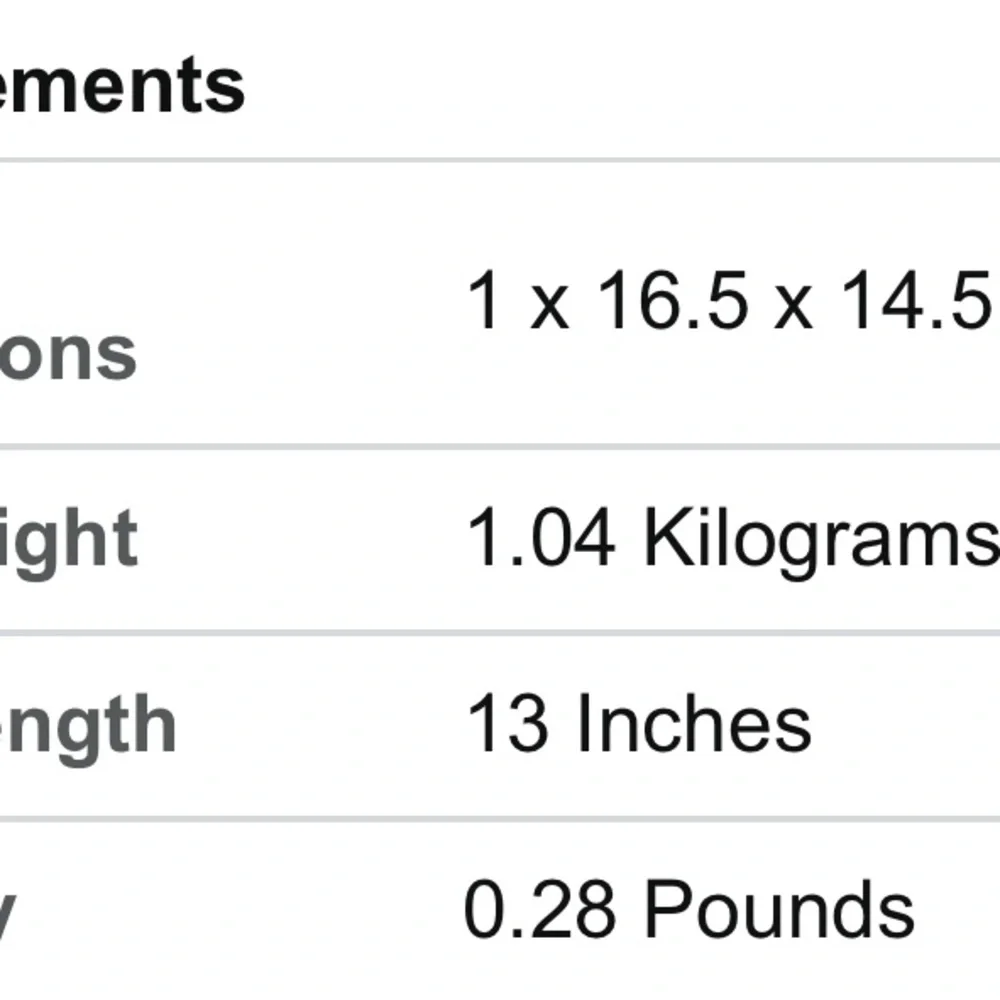Select the 1 x 16.5 x 14.5 dimensions value
Screen dimensions: 1000x1000
(728, 302)
